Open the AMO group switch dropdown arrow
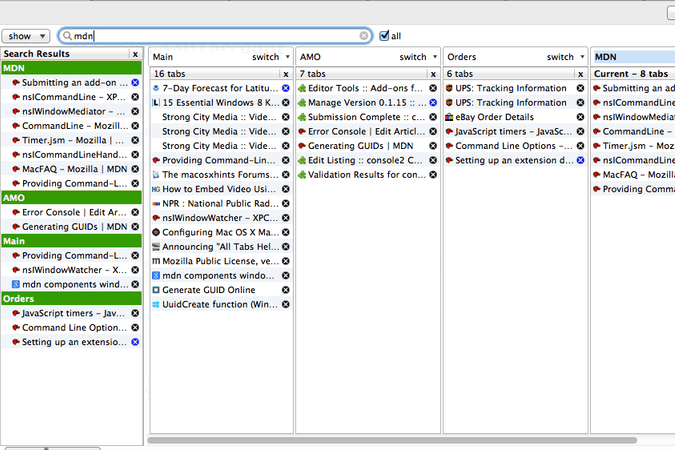 tap(435, 57)
